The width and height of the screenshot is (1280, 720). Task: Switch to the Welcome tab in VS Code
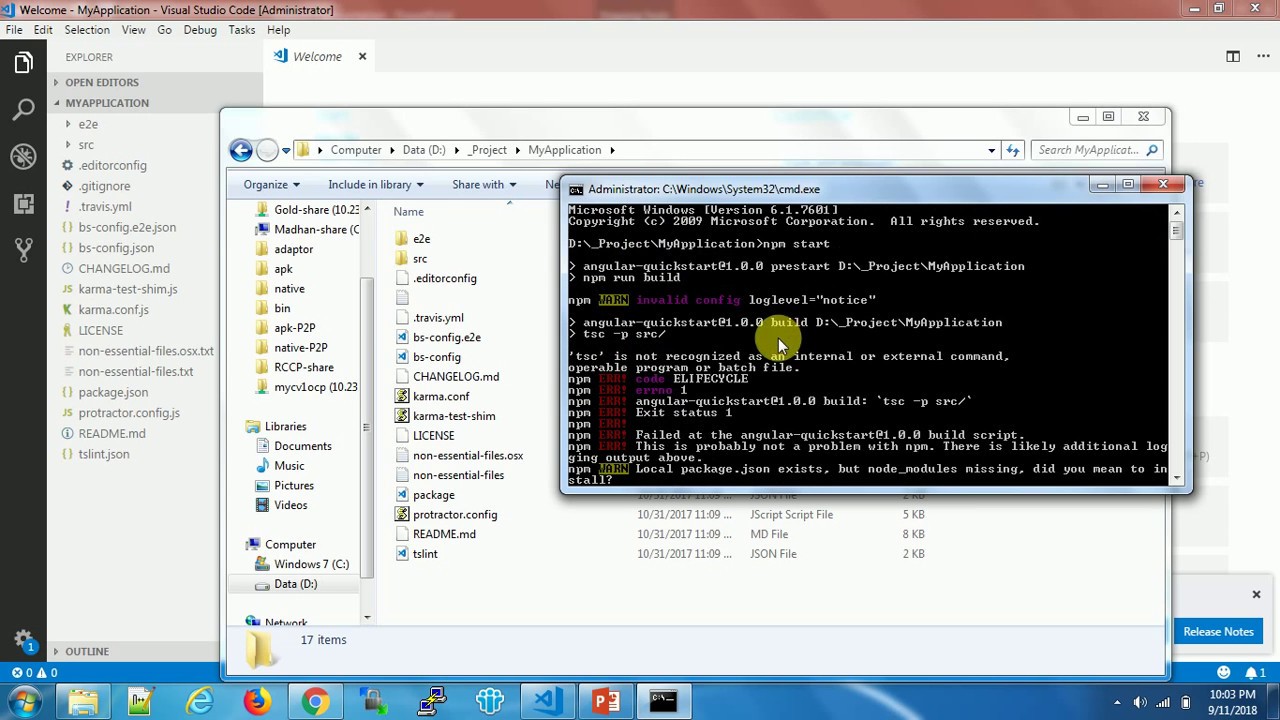coord(317,56)
